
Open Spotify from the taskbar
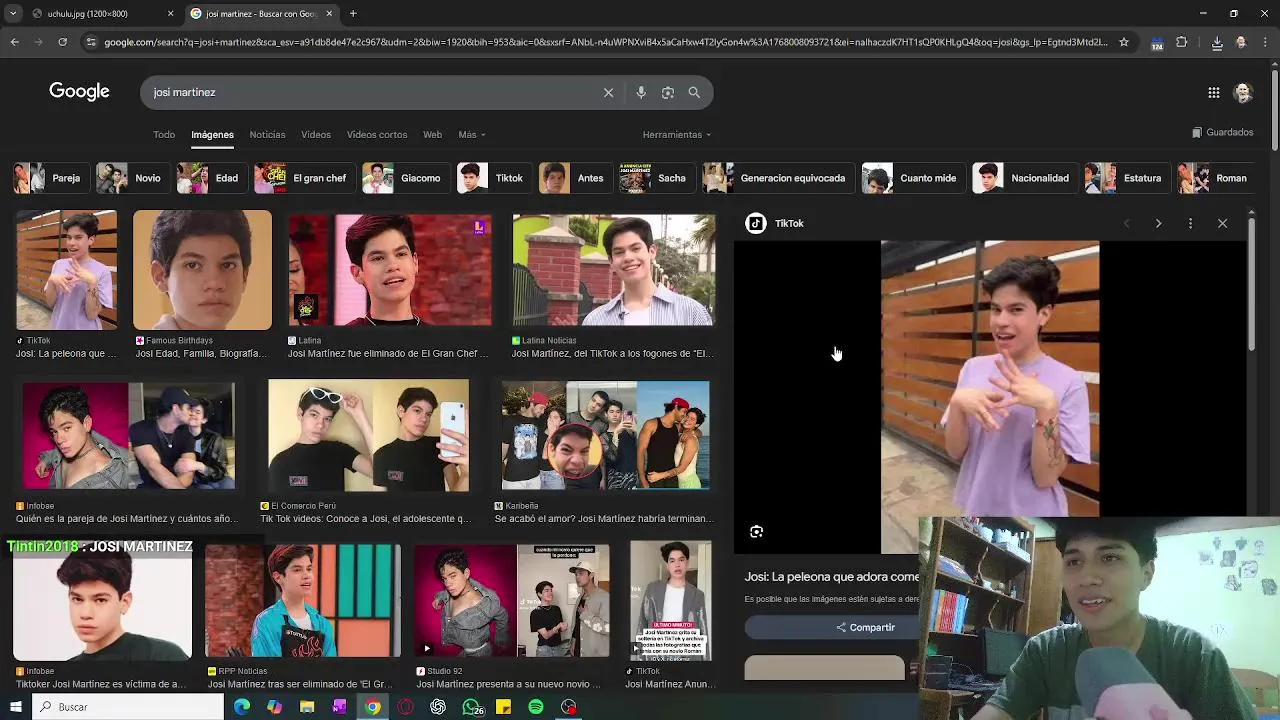(536, 707)
